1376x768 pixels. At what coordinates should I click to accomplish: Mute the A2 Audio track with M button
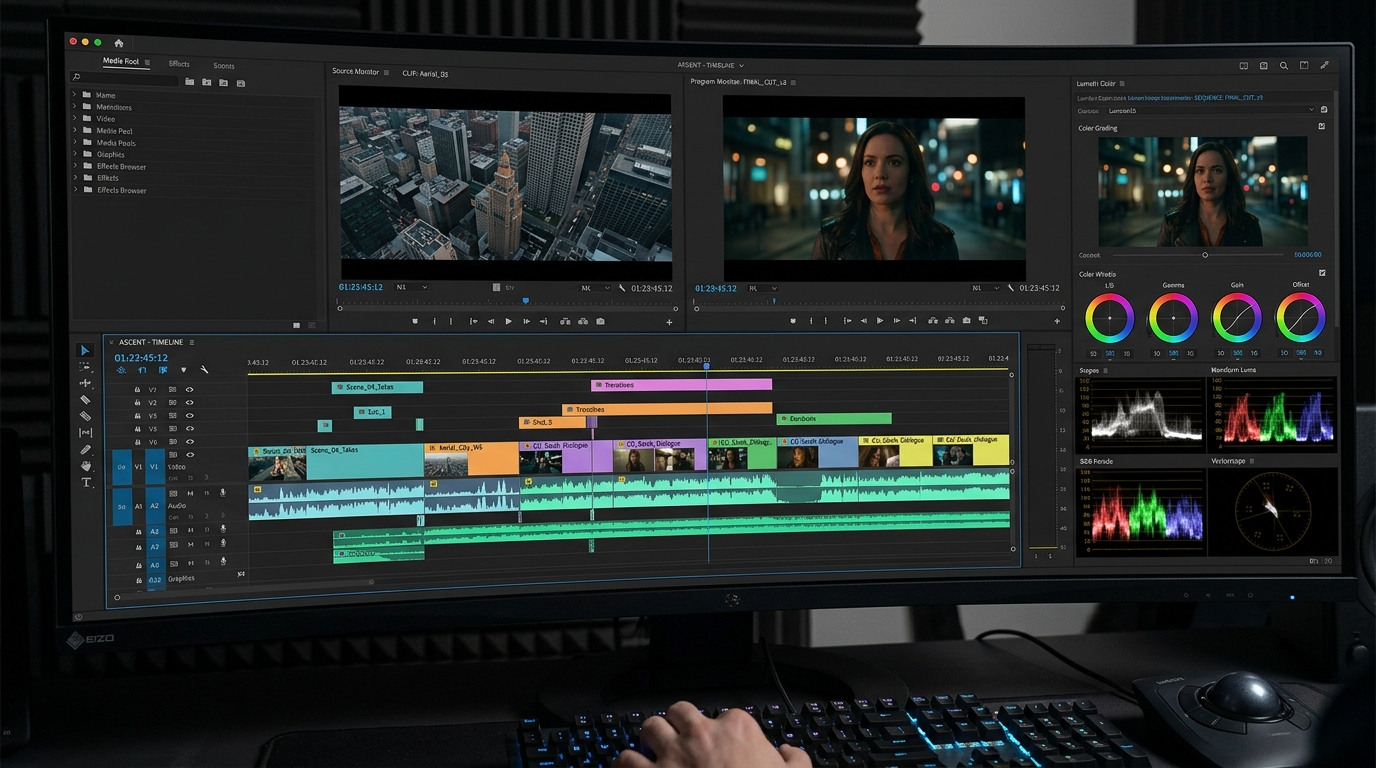tap(190, 493)
